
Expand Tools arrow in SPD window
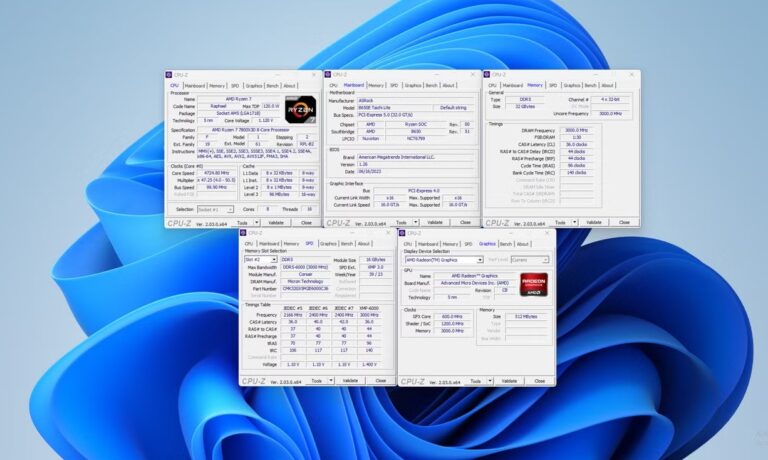[331, 381]
